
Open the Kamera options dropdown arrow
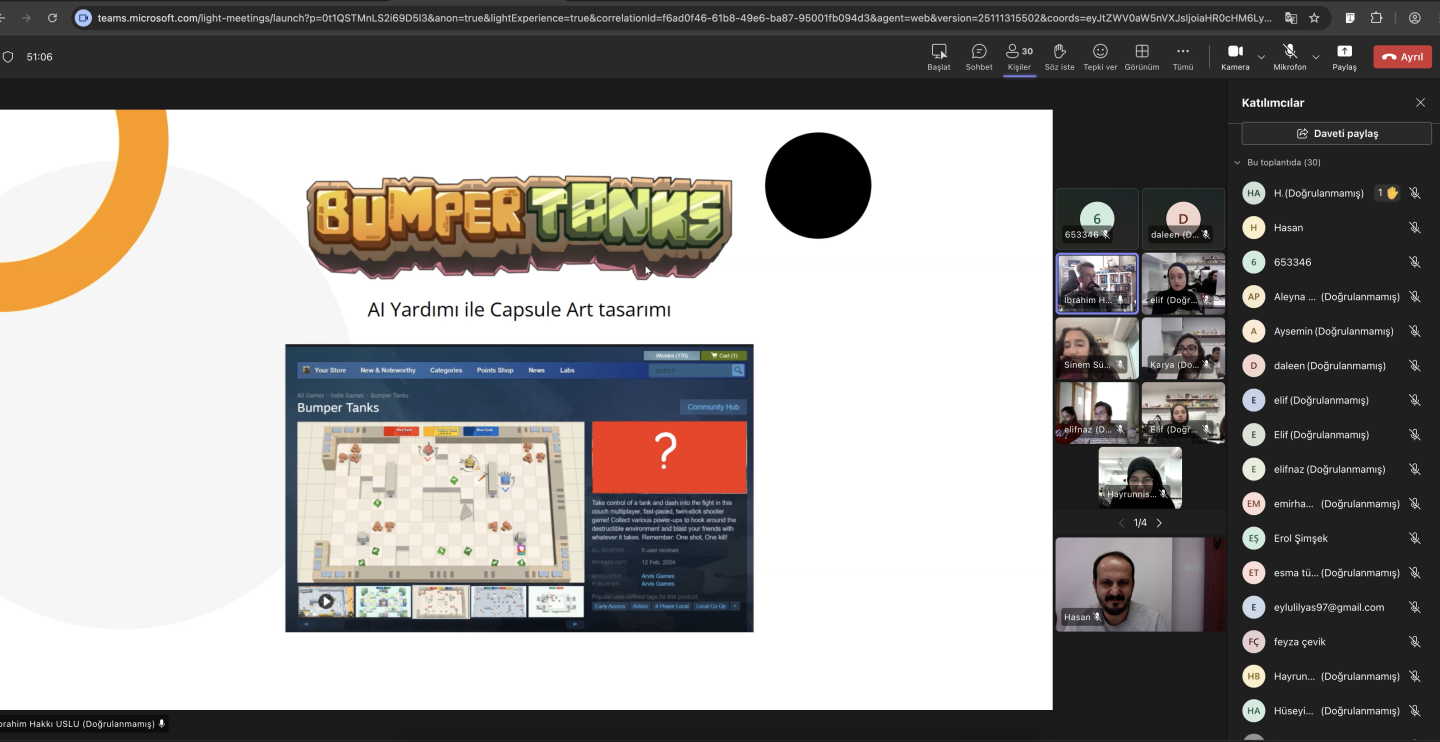click(1261, 57)
